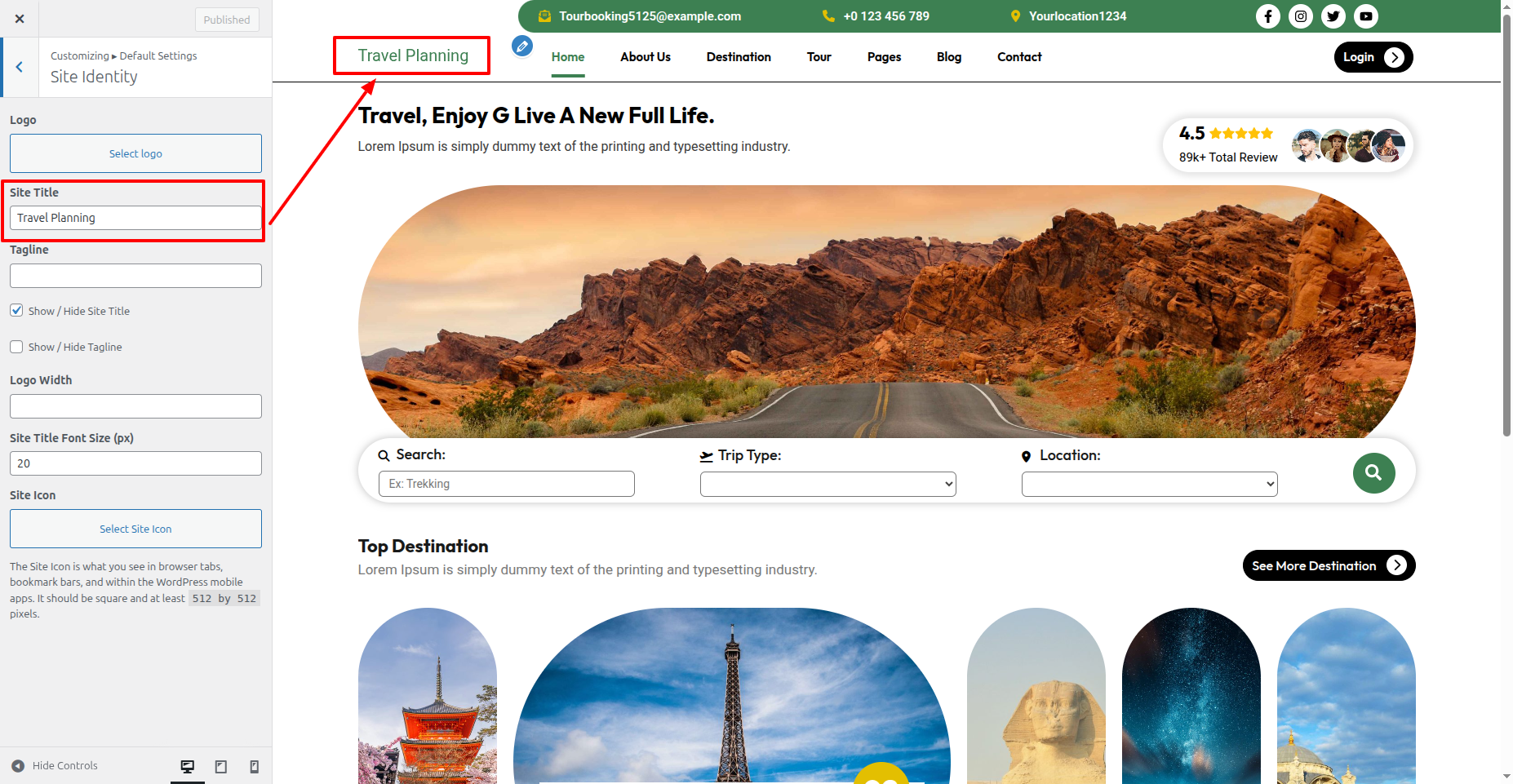Click the green search magnifier button
The width and height of the screenshot is (1513, 784).
[1373, 473]
